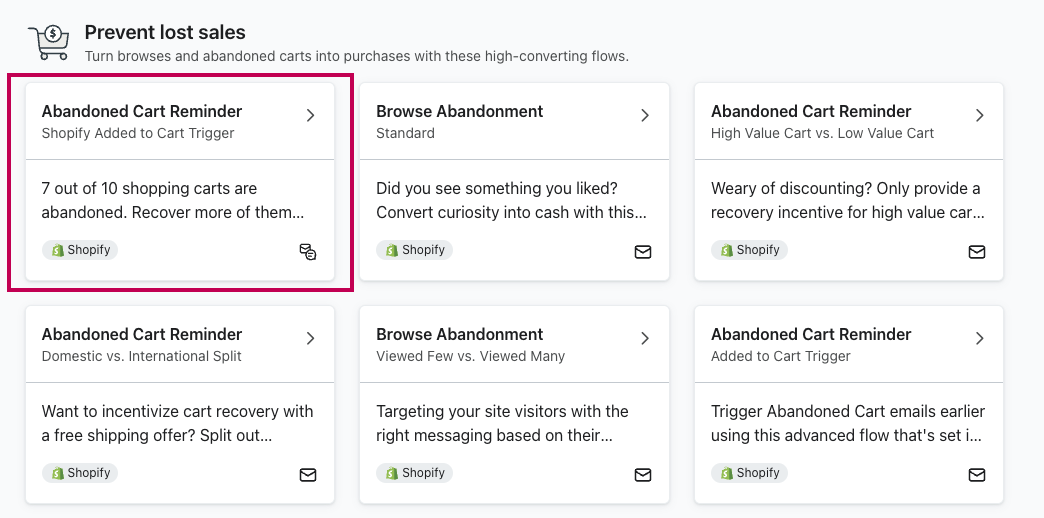
Task: Click the 'Turn browses and abandoned carts into purchases' subheading
Action: (356, 57)
